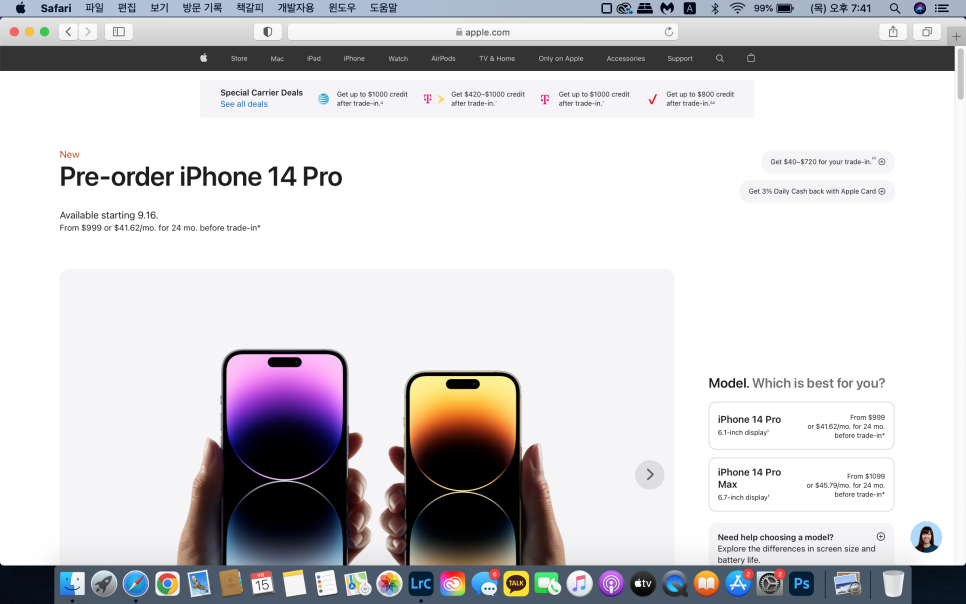Expand the $40–$720 trade-in offer
Screen dimensions: 966x604
click(828, 161)
